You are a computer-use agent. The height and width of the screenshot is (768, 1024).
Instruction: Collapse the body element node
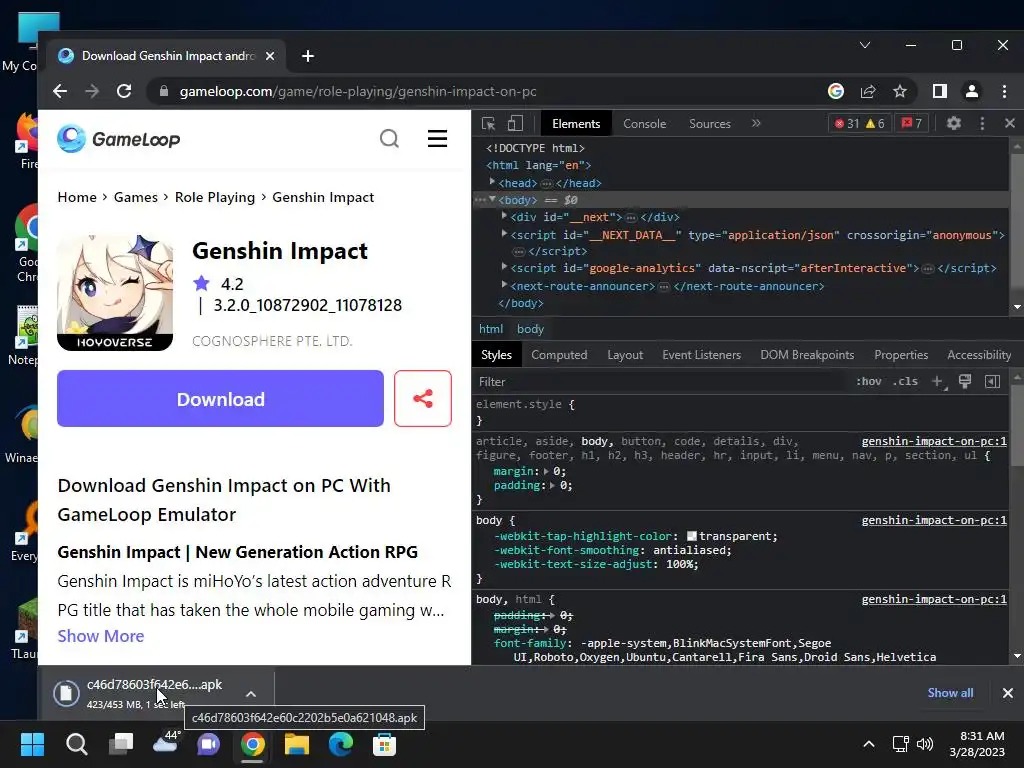[492, 199]
